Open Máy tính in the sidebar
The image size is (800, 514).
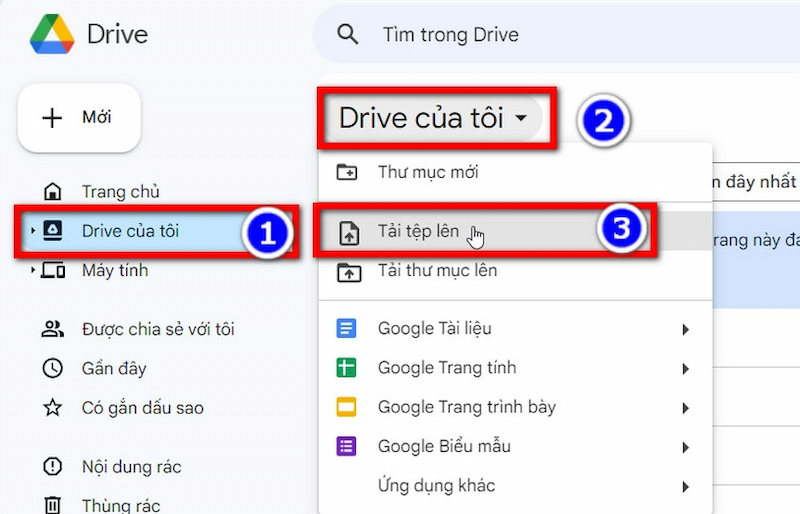[115, 270]
